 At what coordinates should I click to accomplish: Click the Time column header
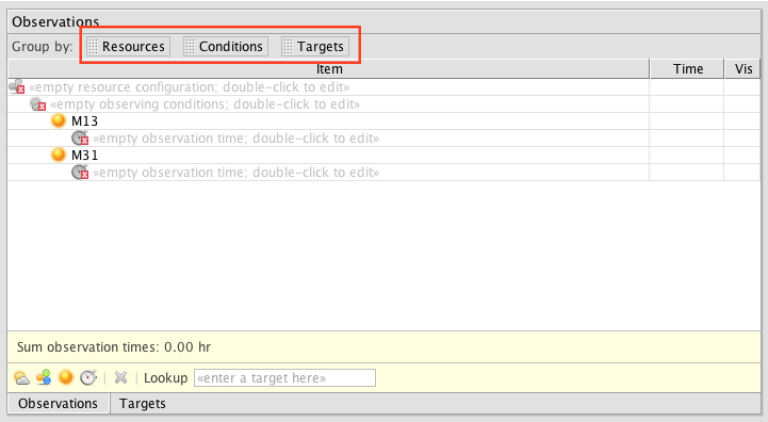pos(687,69)
